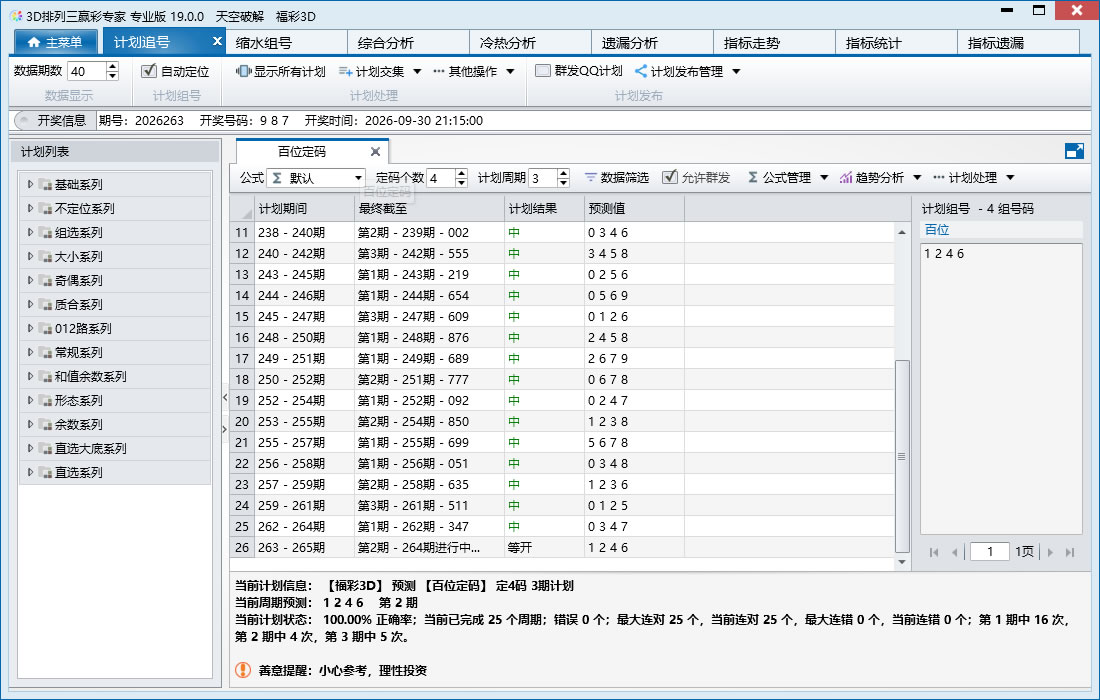Expand the 直选大底系列 tree node
This screenshot has height=700, width=1100.
(x=30, y=448)
